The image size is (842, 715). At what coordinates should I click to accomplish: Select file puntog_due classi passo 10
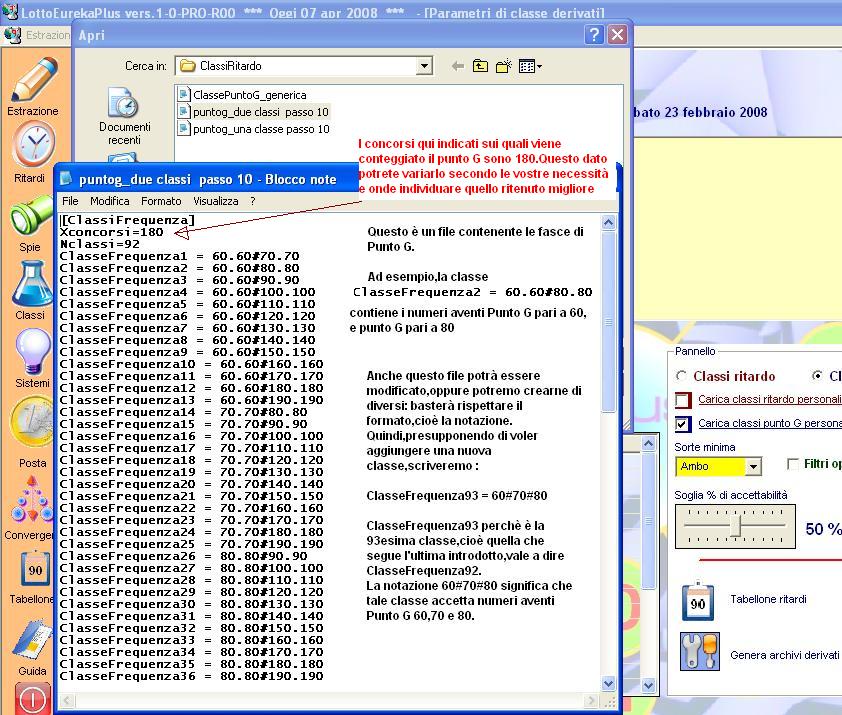click(x=253, y=112)
